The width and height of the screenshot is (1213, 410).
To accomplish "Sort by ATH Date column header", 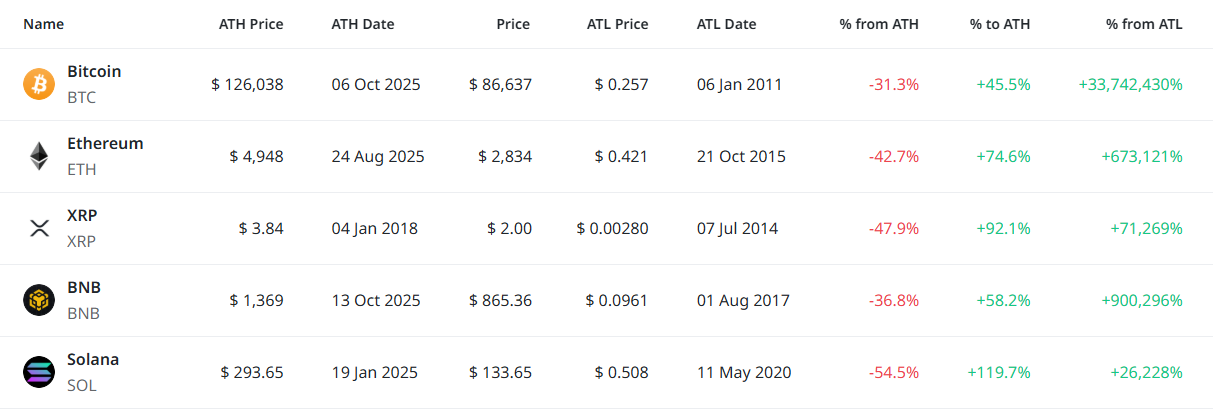I will coord(363,24).
